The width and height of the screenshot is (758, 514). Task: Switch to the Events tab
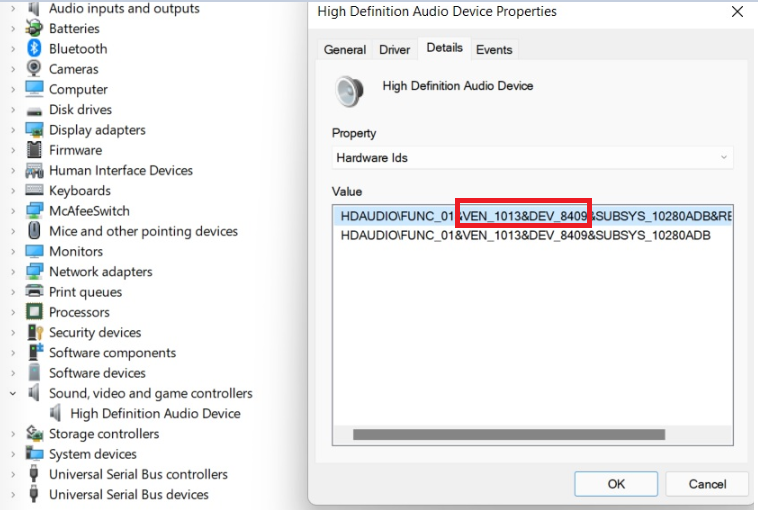(494, 50)
